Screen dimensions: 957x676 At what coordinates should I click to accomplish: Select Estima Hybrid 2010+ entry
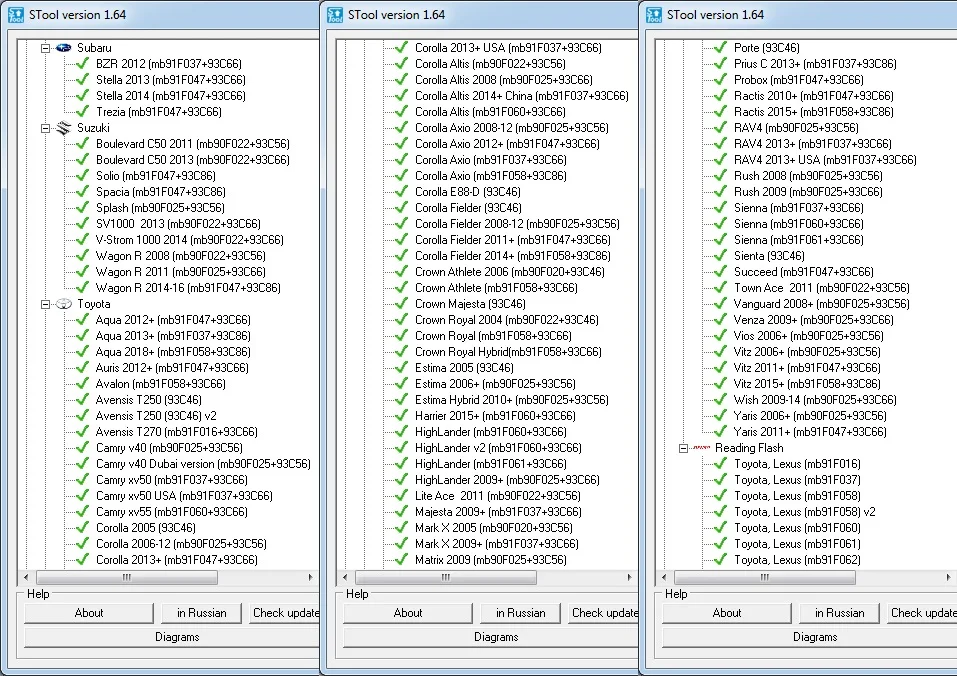click(511, 400)
